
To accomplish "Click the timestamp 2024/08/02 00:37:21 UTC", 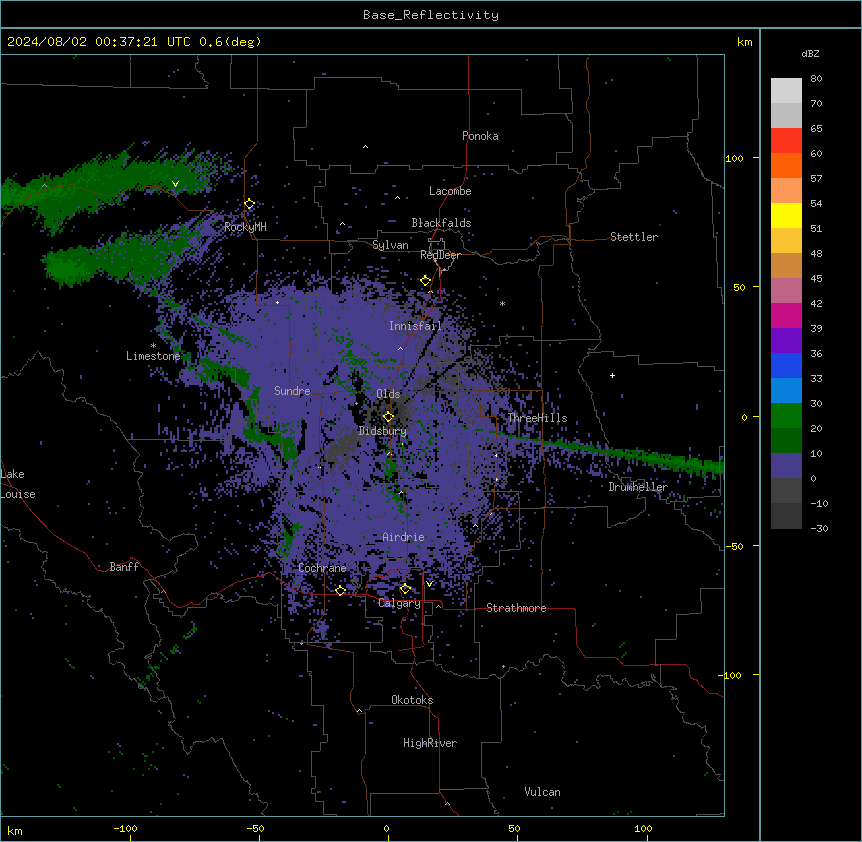I will [x=99, y=42].
